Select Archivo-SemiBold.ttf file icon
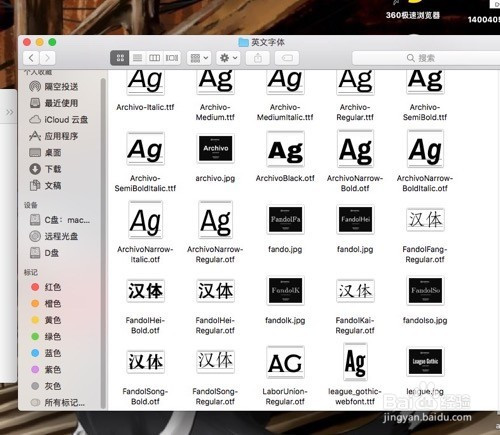This screenshot has width=500, height=435. (x=425, y=82)
